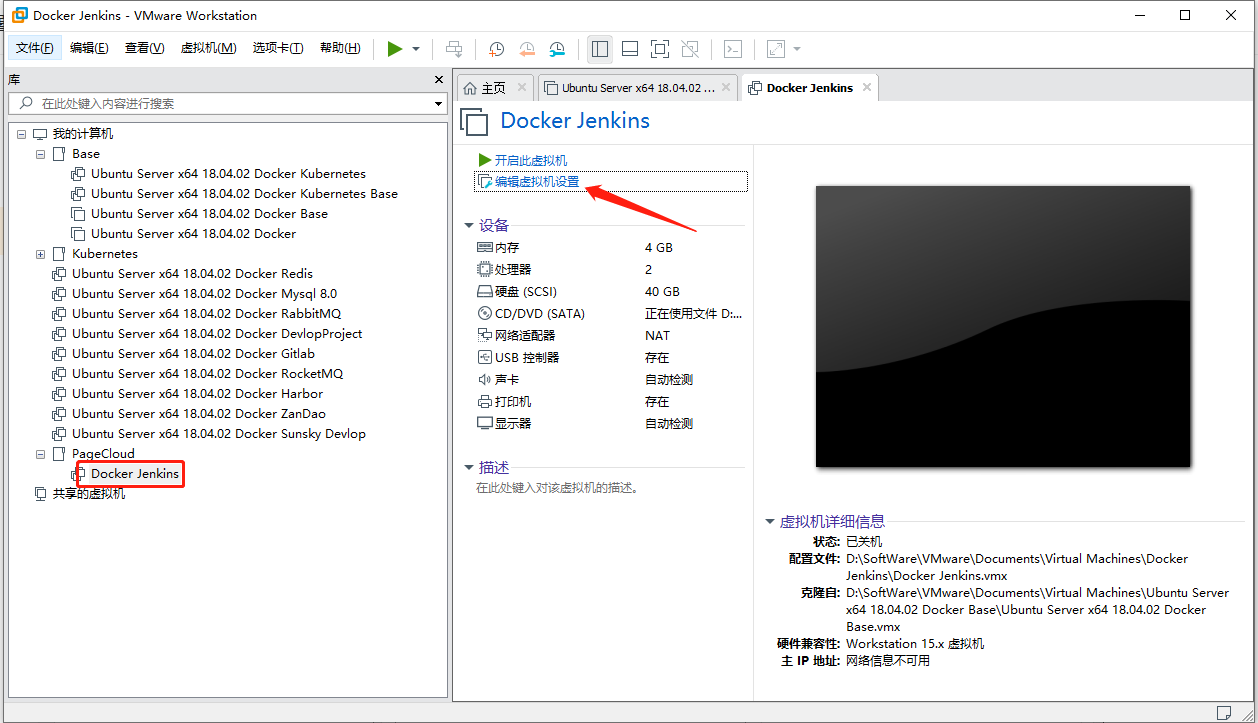The width and height of the screenshot is (1258, 723).
Task: Select the Docker ZanDao virtual machine
Action: 198,414
